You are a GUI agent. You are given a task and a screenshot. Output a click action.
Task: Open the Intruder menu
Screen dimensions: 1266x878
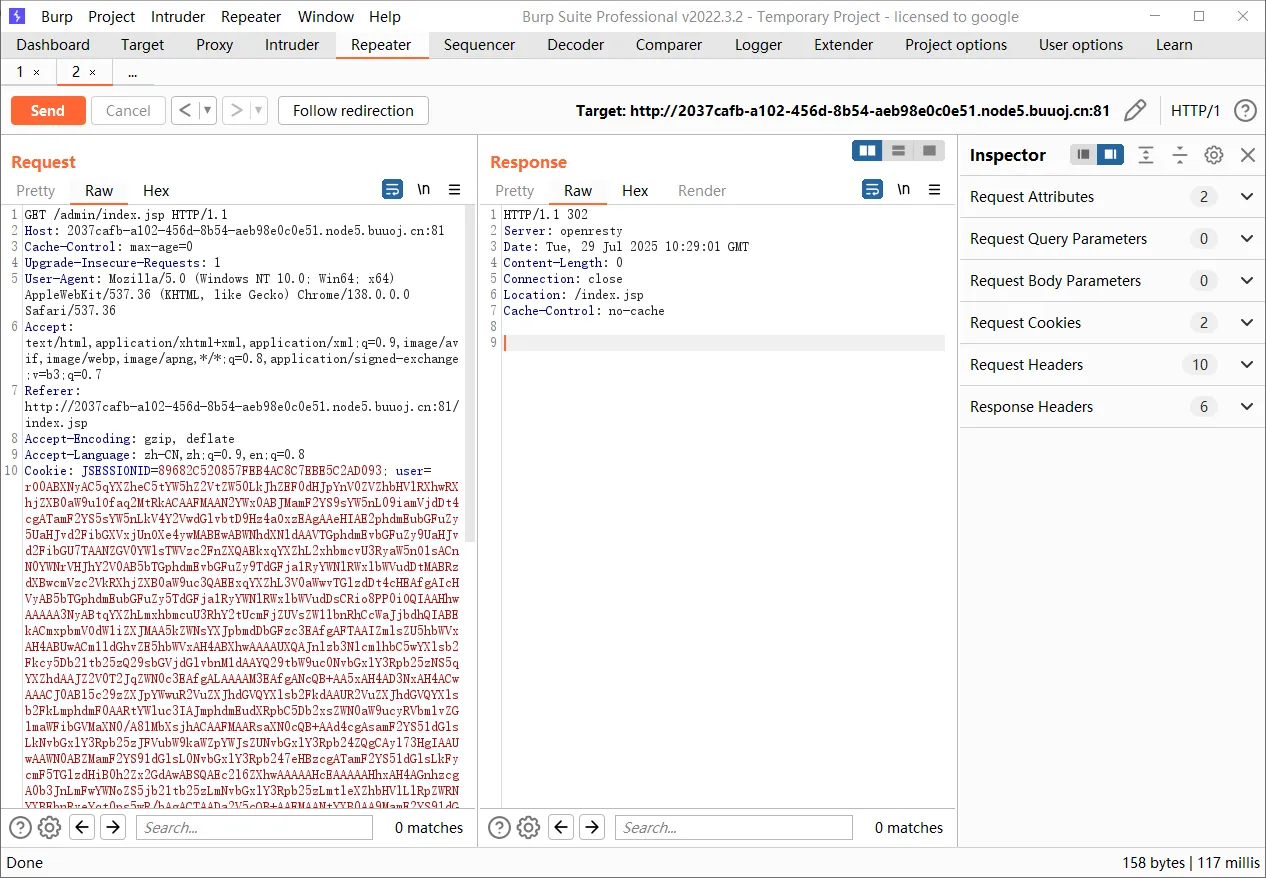(178, 16)
